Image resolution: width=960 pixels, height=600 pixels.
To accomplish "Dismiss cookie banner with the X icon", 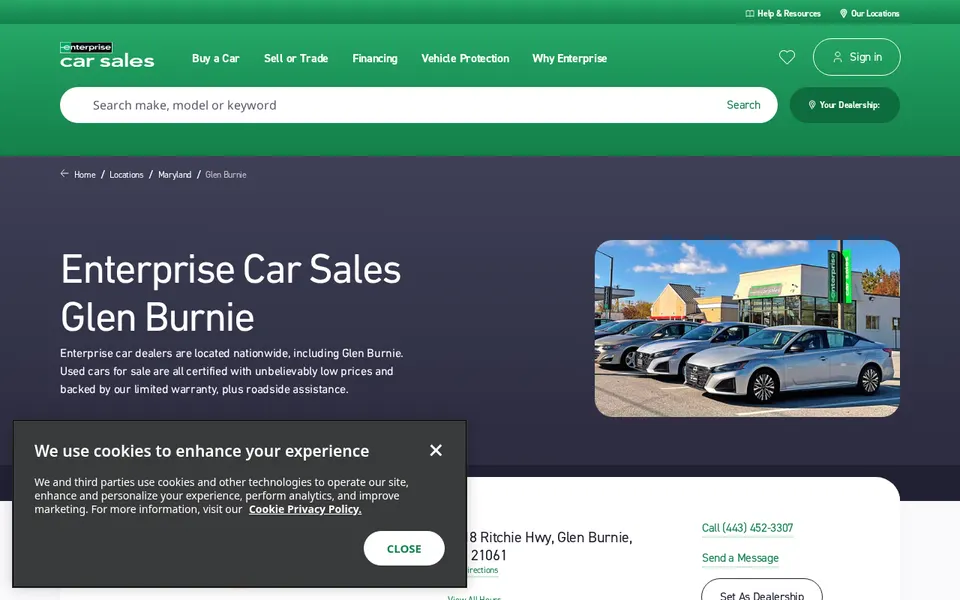I will coord(436,451).
